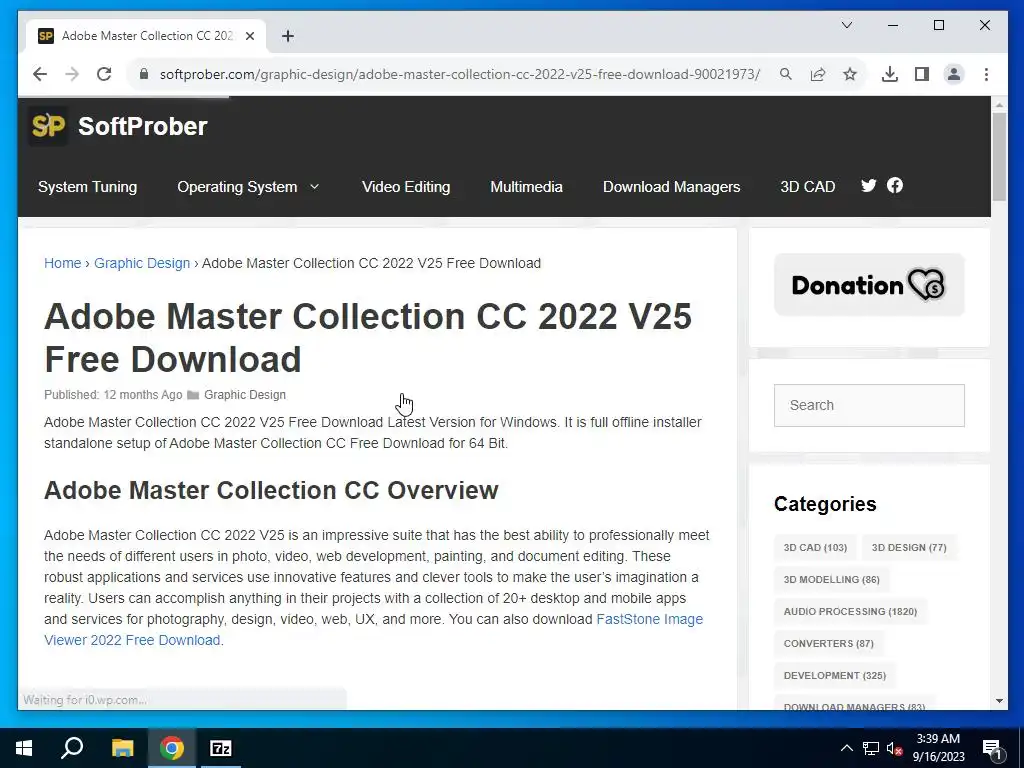Open 7-Zip from the taskbar
Screen dimensions: 1024x768
pyautogui.click(x=221, y=748)
